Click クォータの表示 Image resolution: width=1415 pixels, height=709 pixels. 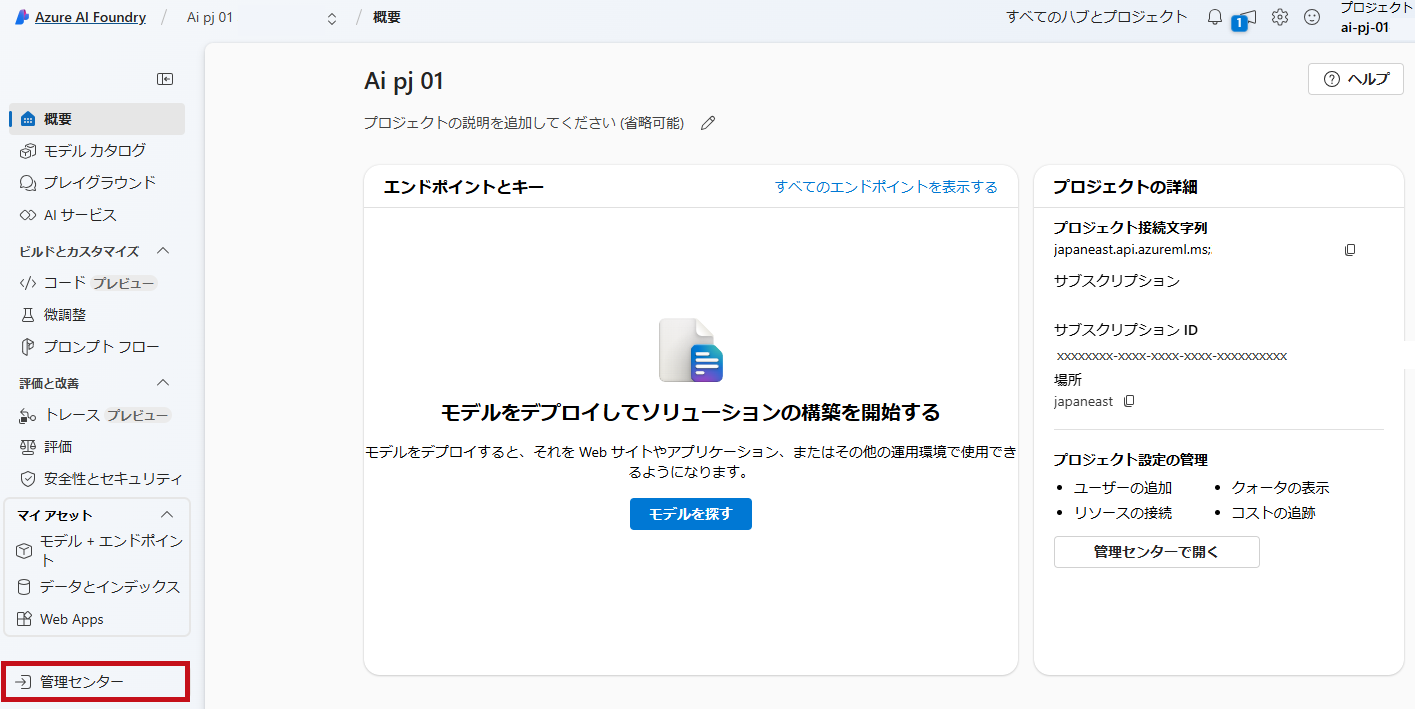[1280, 488]
